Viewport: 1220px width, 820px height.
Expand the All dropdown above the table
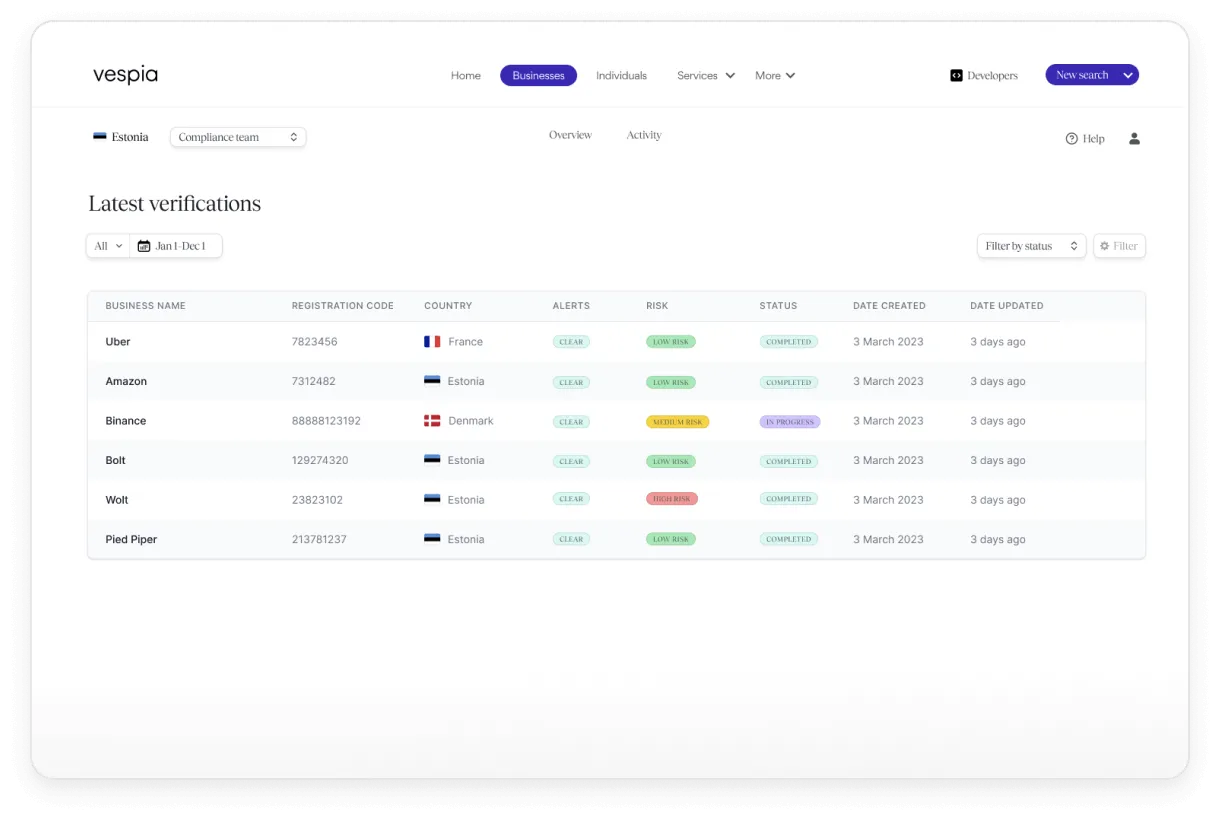tap(106, 245)
